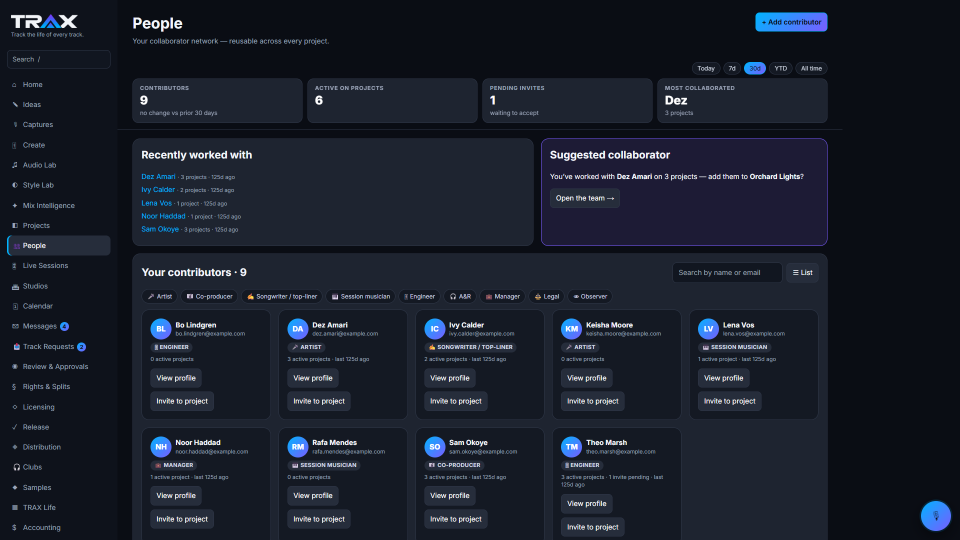The height and width of the screenshot is (540, 960).
Task: Filter contributors by Observer role
Action: click(x=590, y=296)
